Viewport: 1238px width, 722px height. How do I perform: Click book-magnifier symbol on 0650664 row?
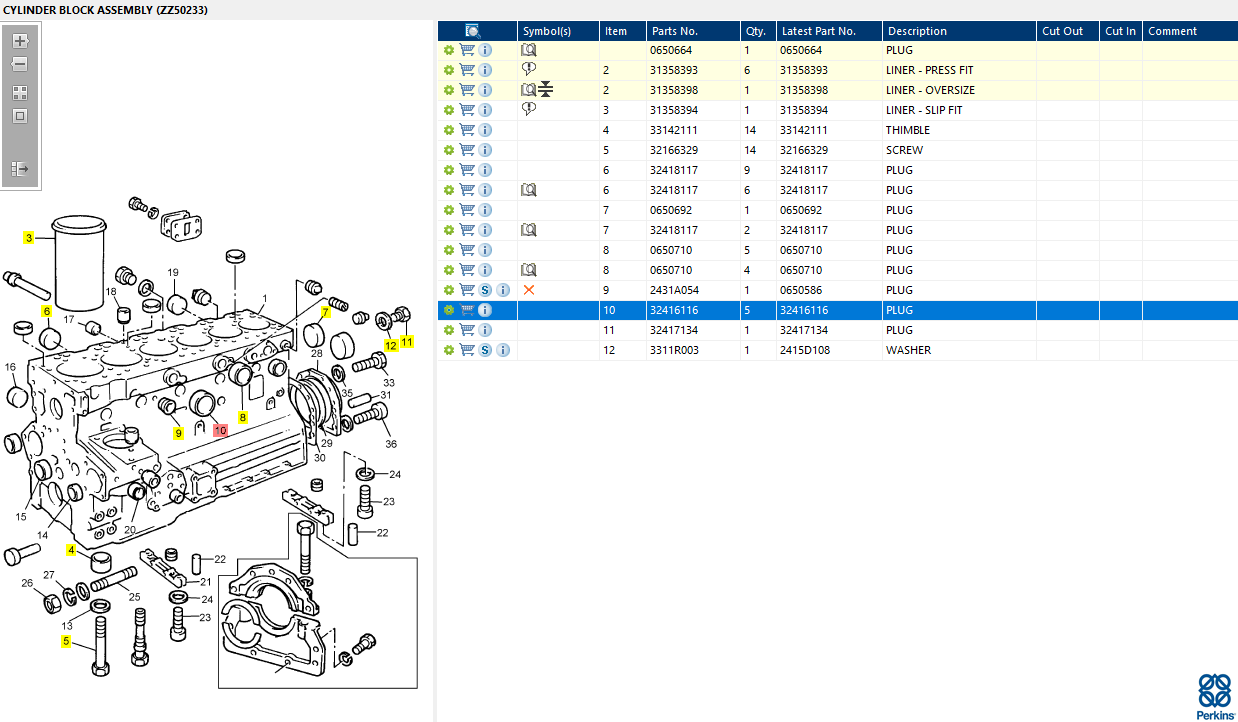(529, 50)
